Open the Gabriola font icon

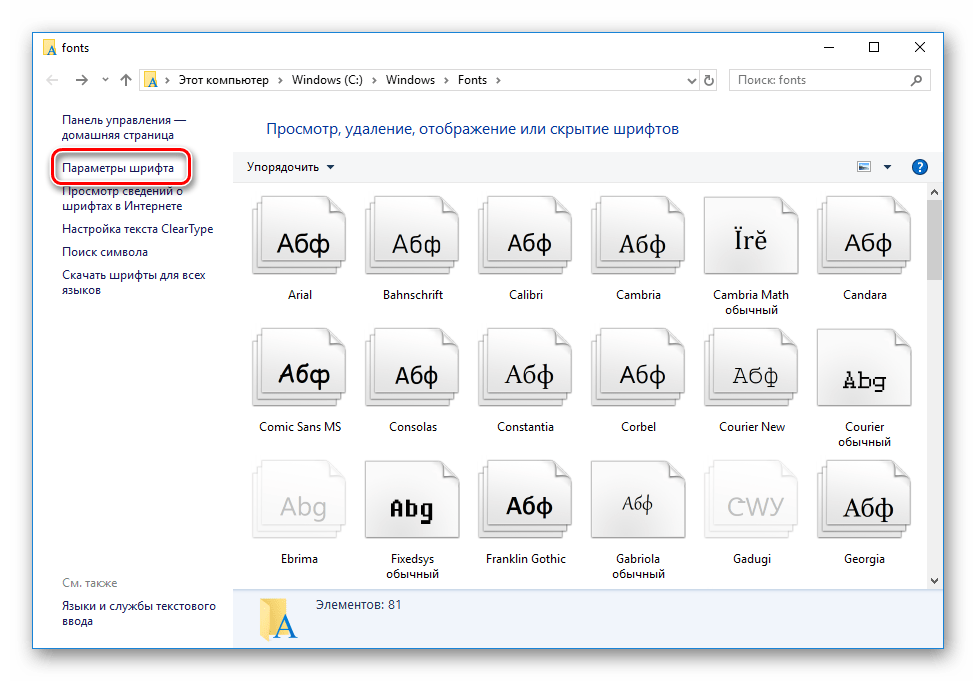639,505
